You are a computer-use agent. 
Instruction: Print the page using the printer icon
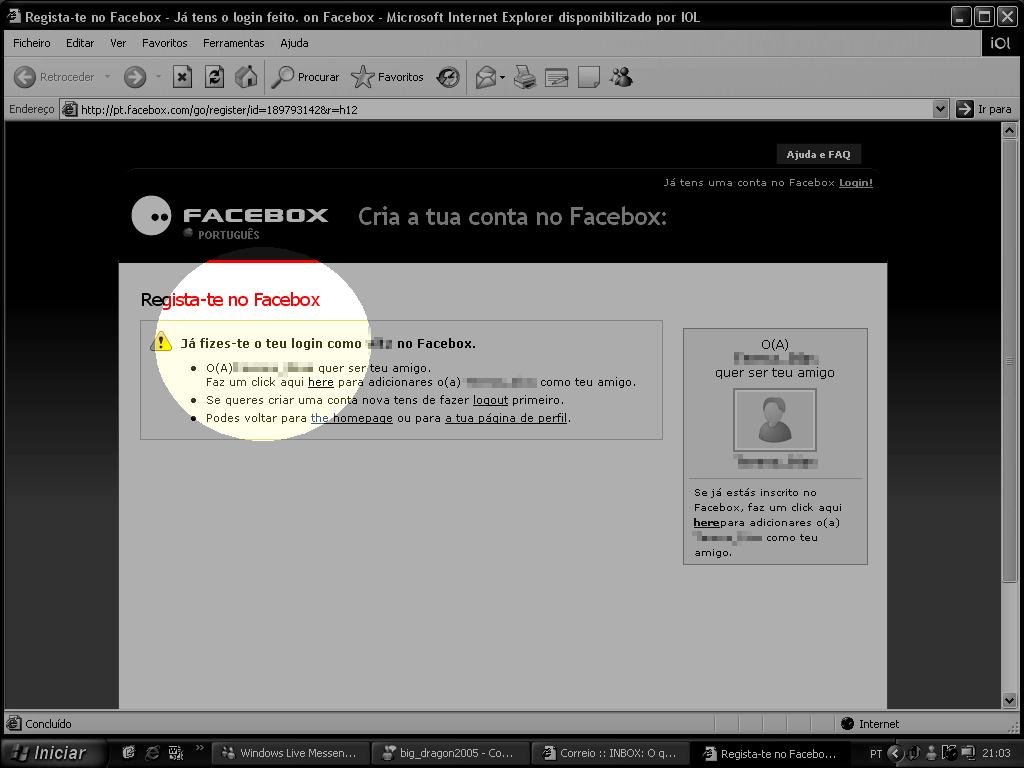click(524, 78)
